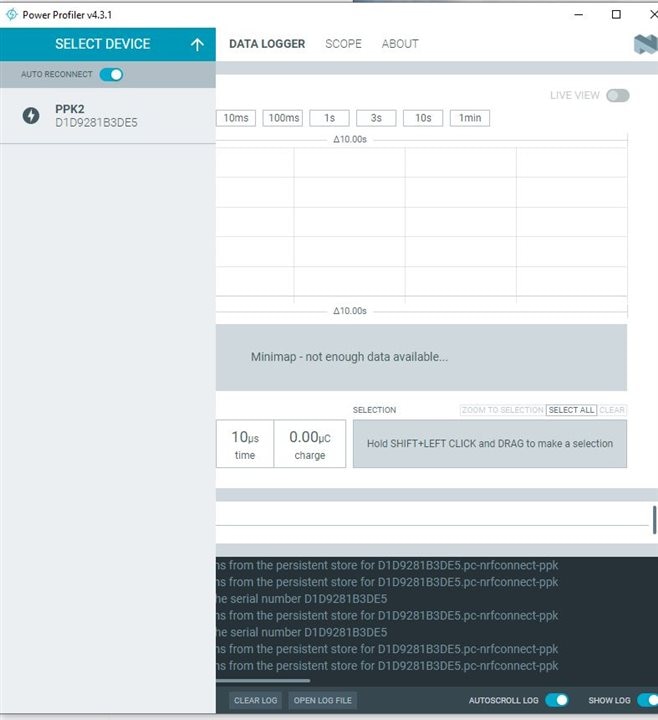This screenshot has width=658, height=720.
Task: Set time window to 1min
Action: 470,118
